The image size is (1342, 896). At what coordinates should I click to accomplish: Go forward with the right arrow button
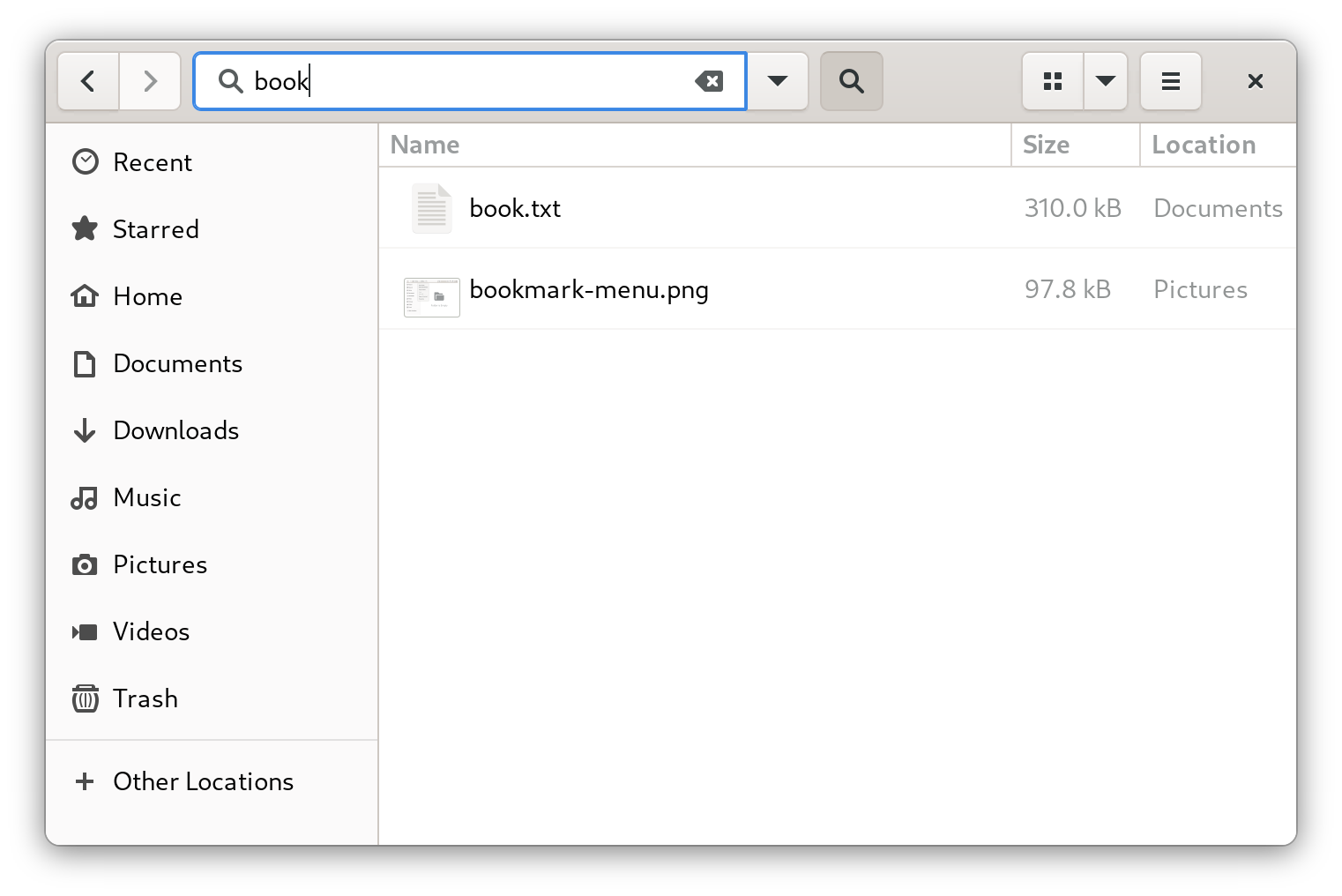pos(150,81)
